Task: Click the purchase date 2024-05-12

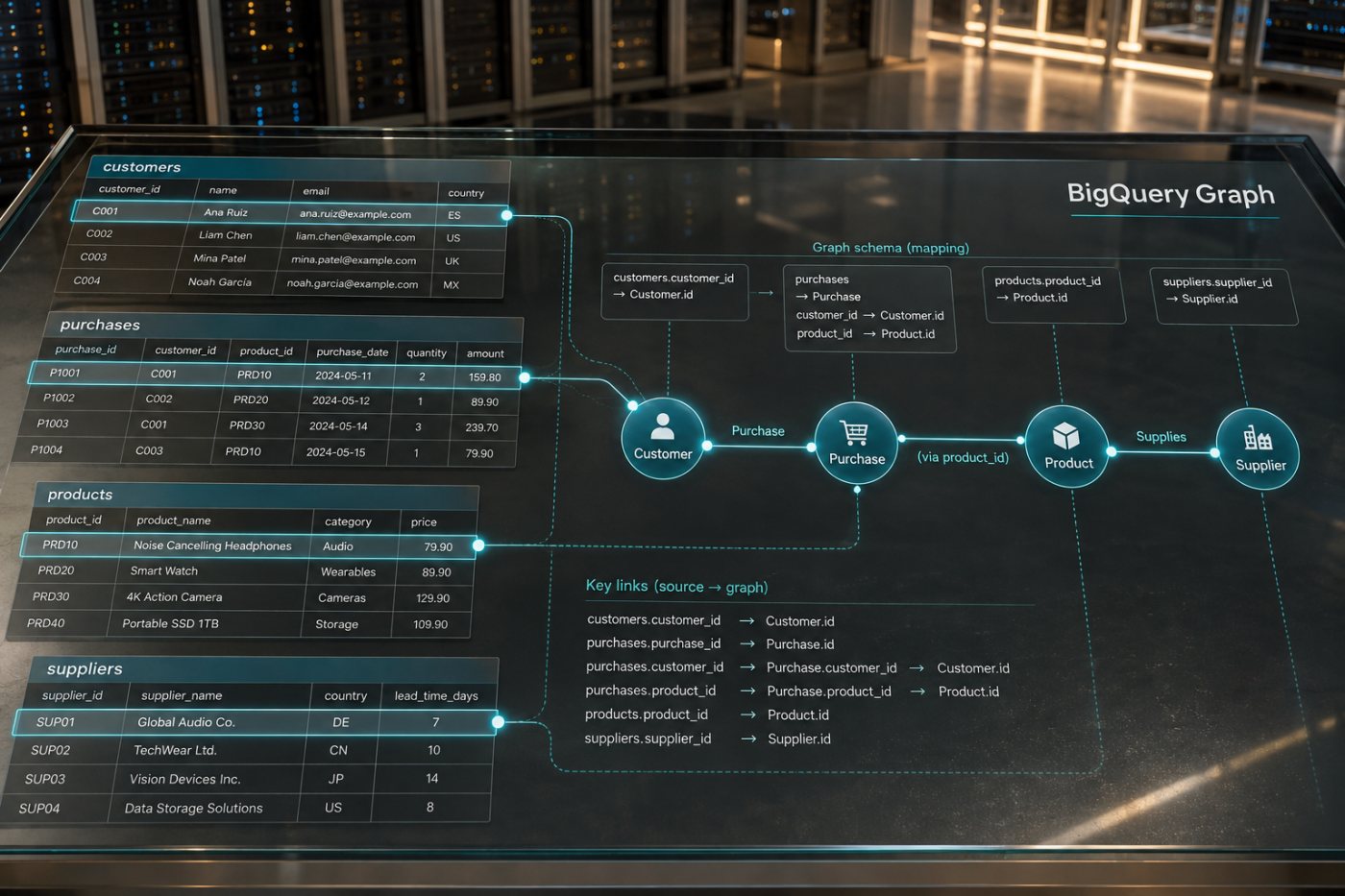Action: 341,400
